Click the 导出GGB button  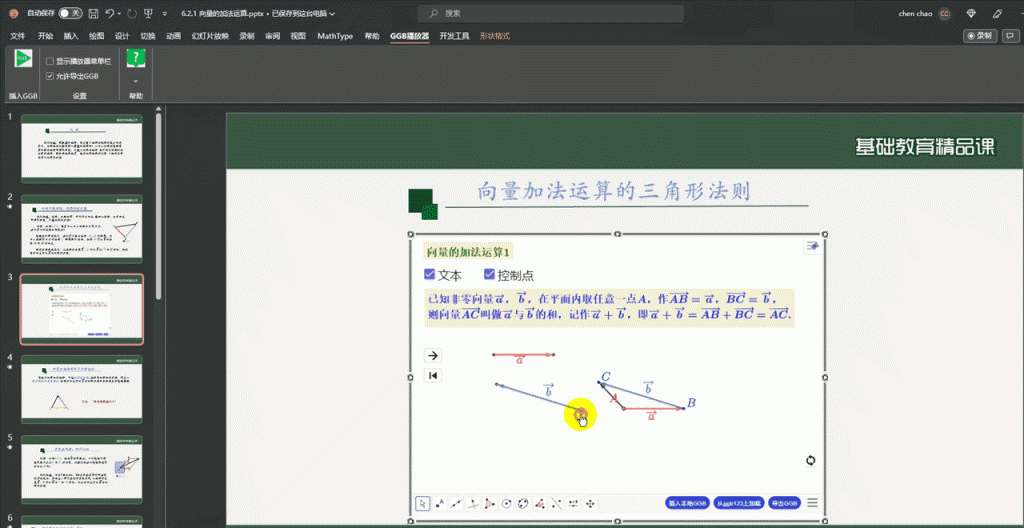point(784,503)
